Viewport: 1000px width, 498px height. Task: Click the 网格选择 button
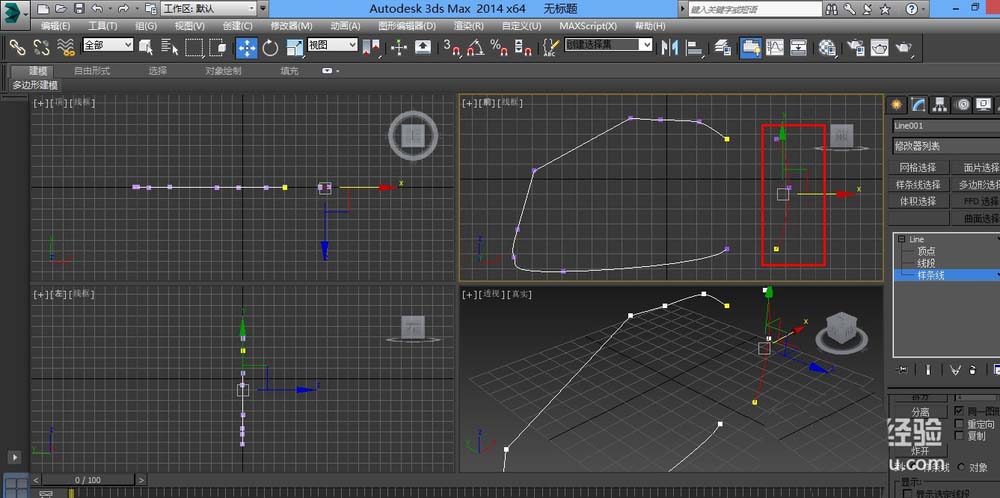(x=917, y=168)
